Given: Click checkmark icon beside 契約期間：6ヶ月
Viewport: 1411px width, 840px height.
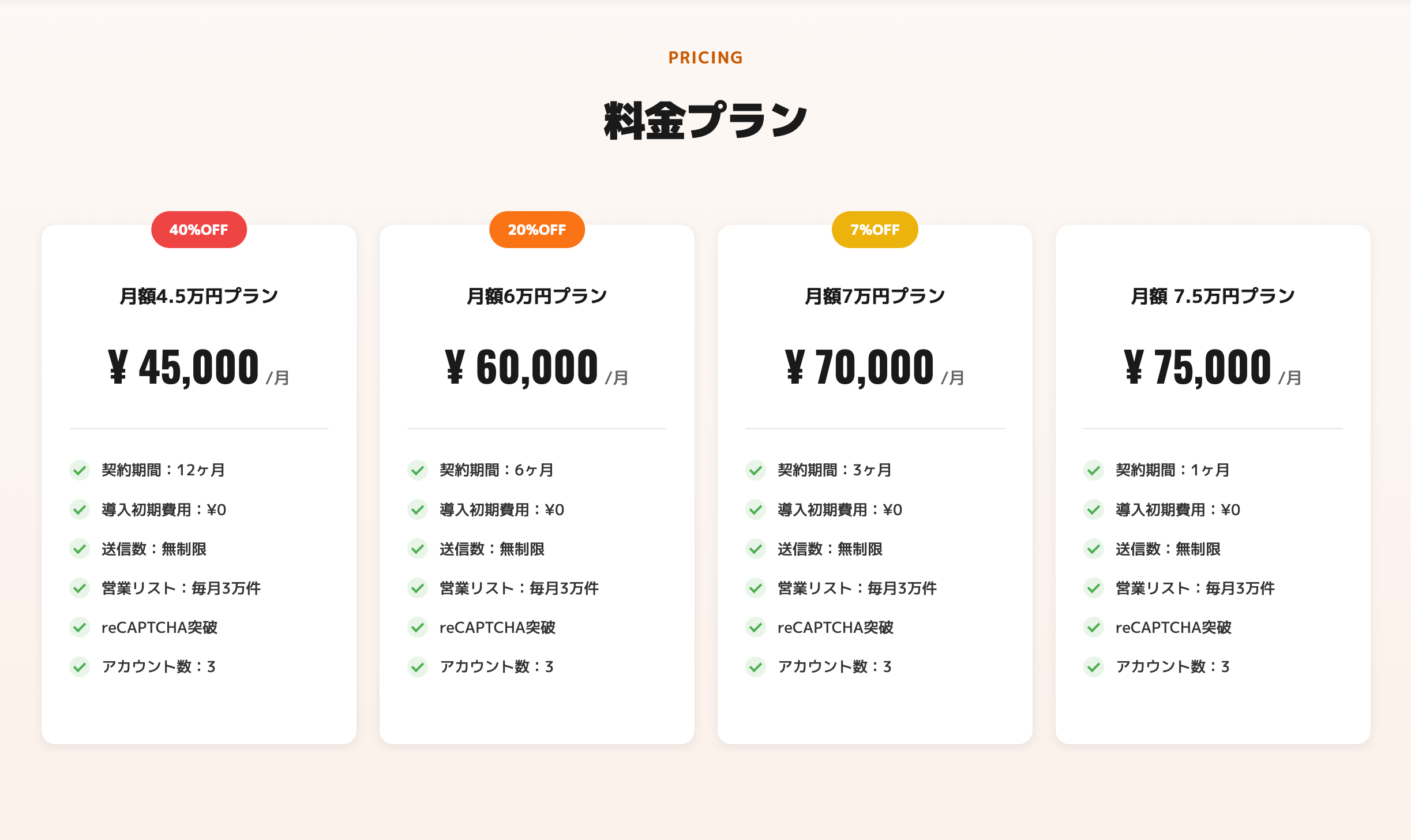Looking at the screenshot, I should pyautogui.click(x=418, y=470).
